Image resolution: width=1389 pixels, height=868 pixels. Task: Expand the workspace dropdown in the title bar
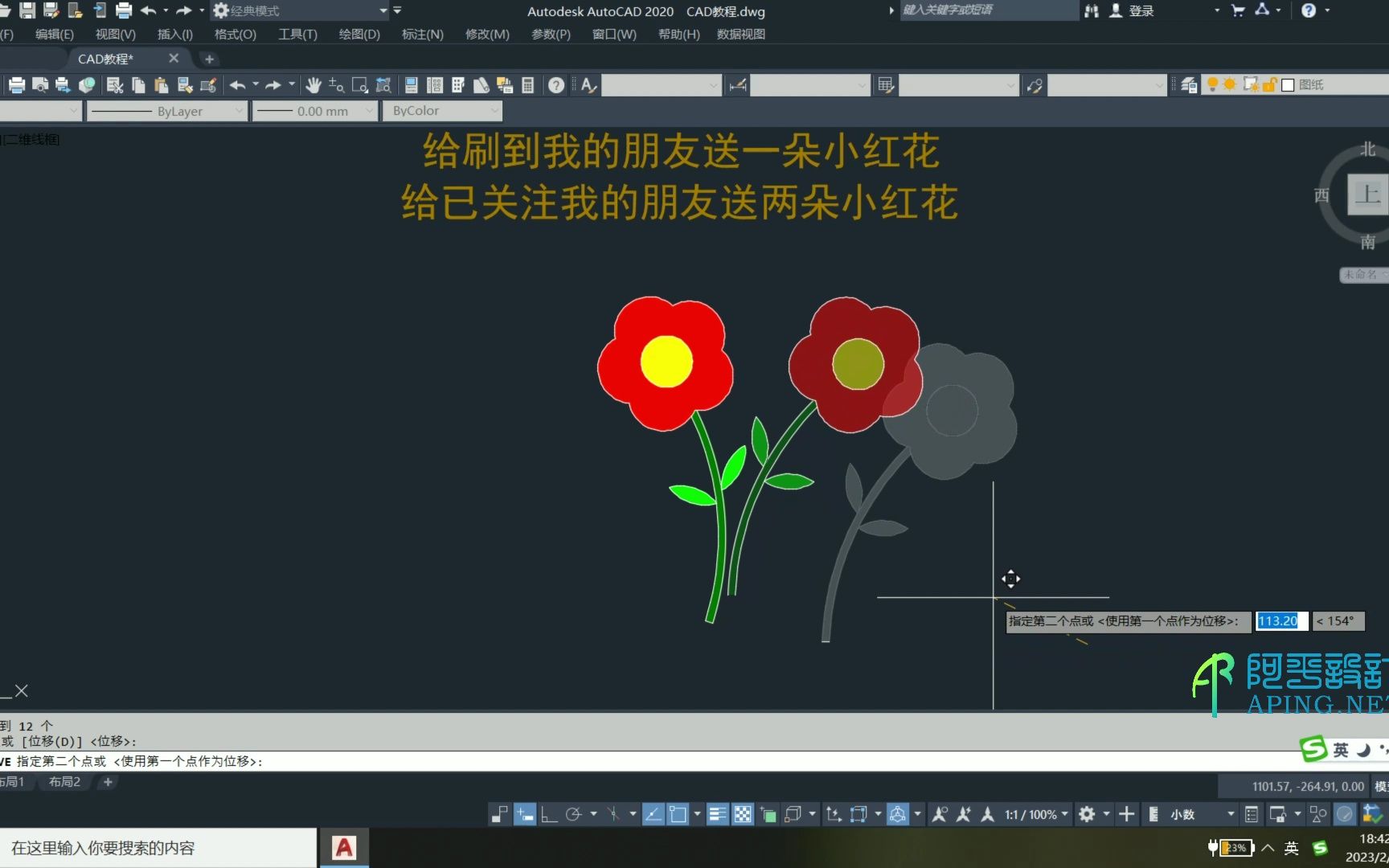coord(383,10)
